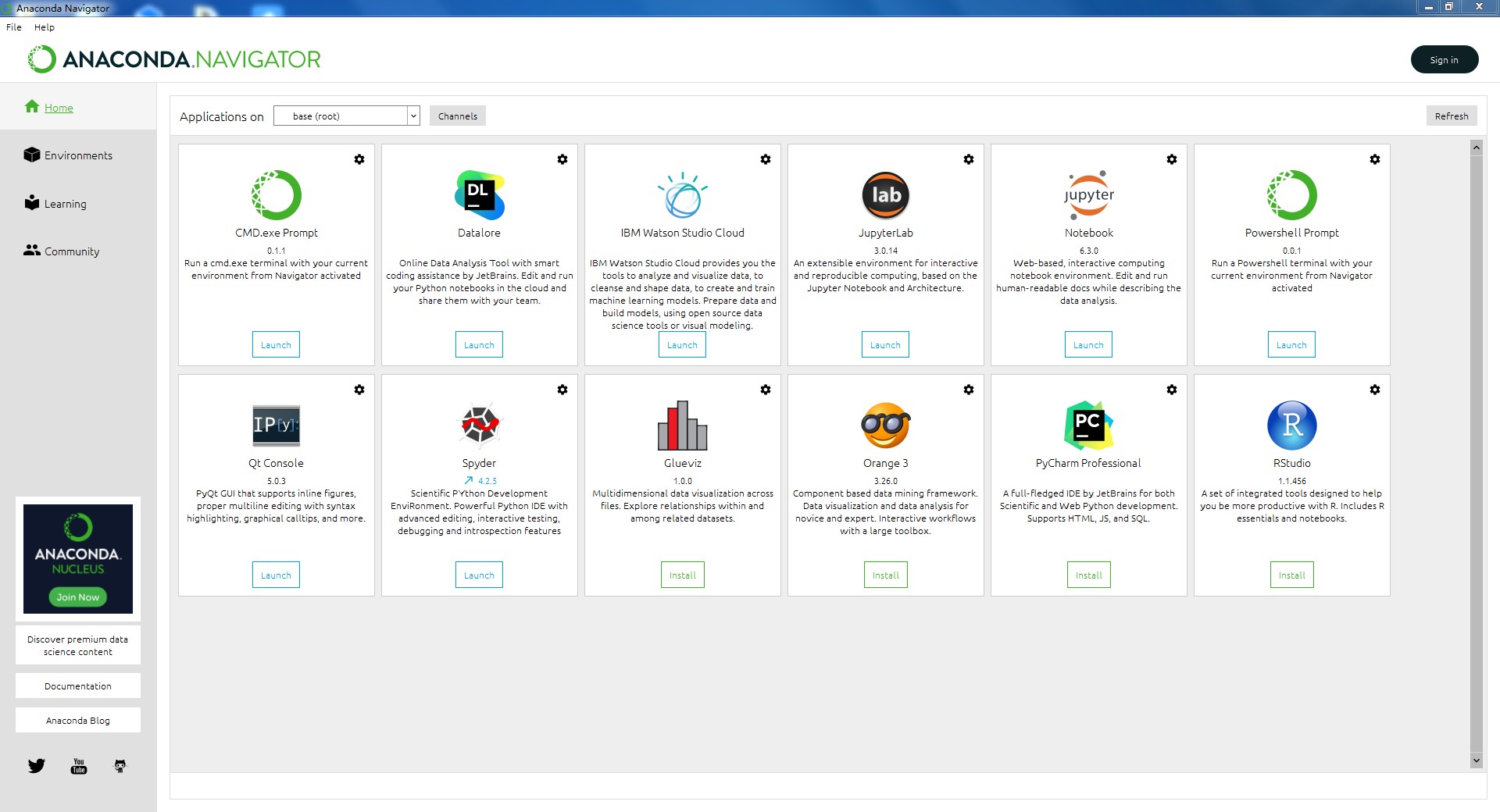
Task: Open Spyder gear options menu
Action: [562, 390]
